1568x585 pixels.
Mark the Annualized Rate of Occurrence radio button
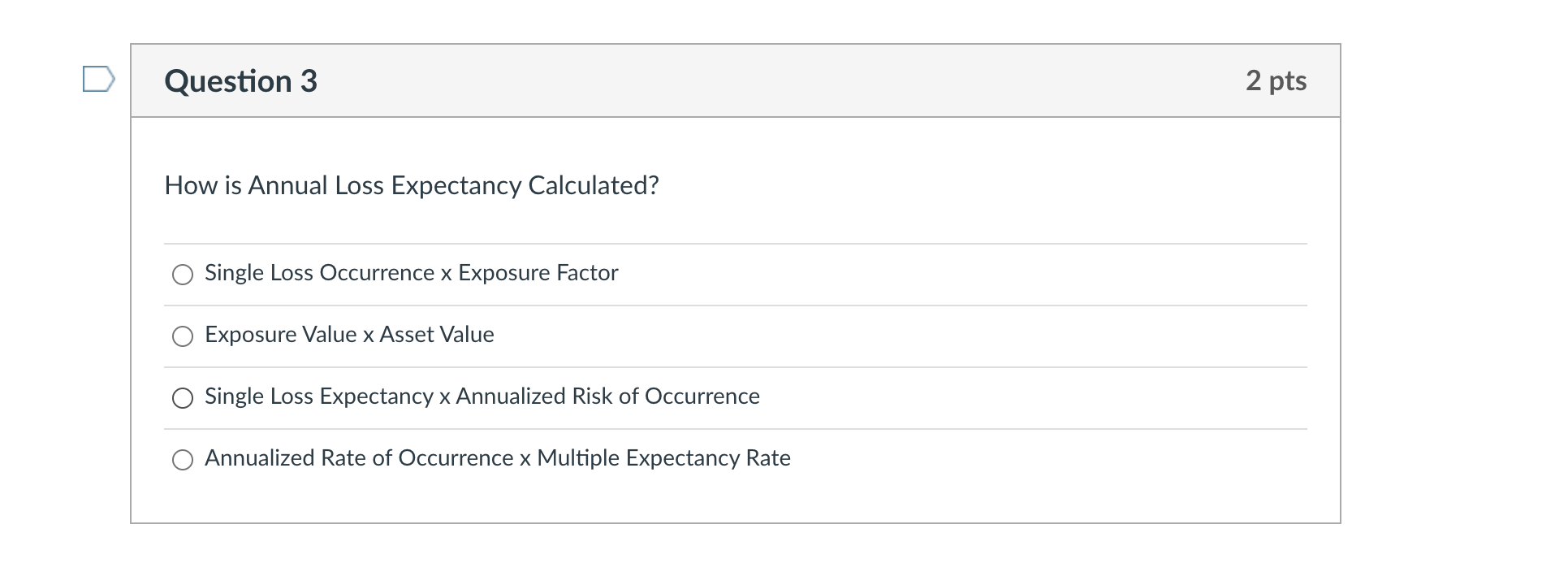coord(183,460)
